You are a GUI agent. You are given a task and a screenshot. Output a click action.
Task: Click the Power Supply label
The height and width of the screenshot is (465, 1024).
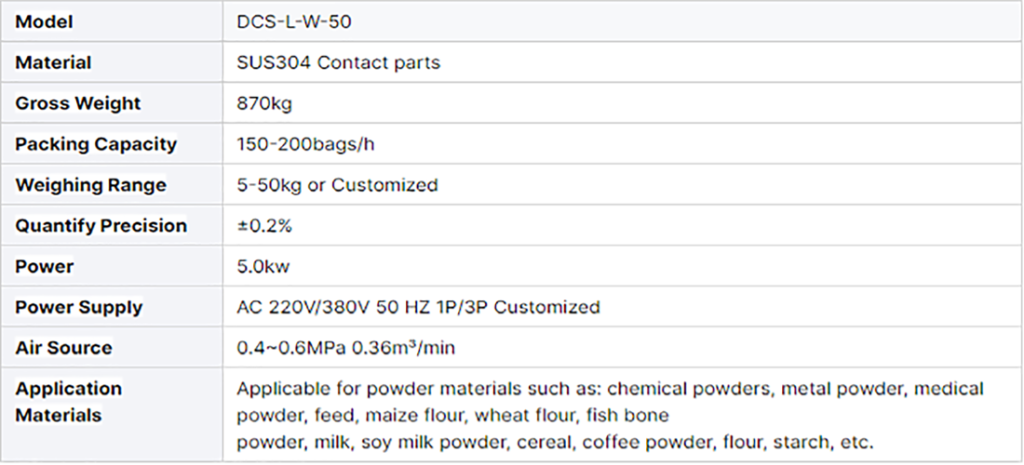[x=79, y=307]
